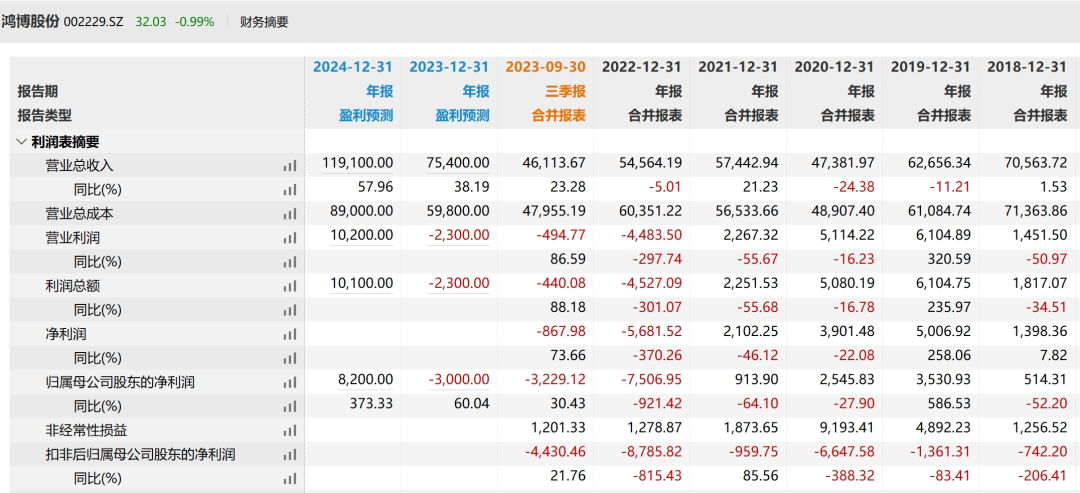The width and height of the screenshot is (1080, 493).
Task: Open chart icon for 归属母公司股东的净利润
Action: click(290, 382)
